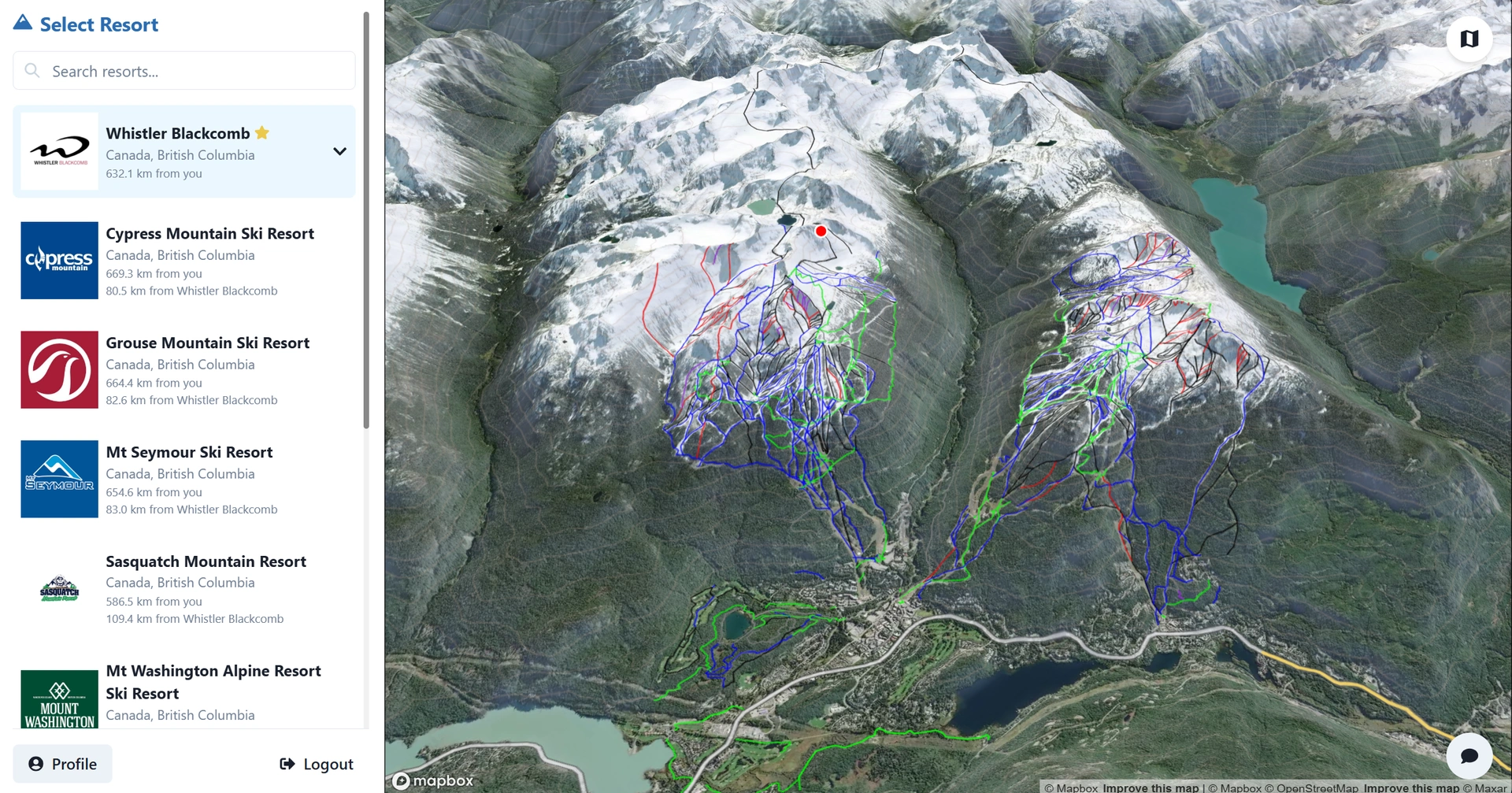
Task: Click the red marker on the mountain
Action: click(821, 231)
